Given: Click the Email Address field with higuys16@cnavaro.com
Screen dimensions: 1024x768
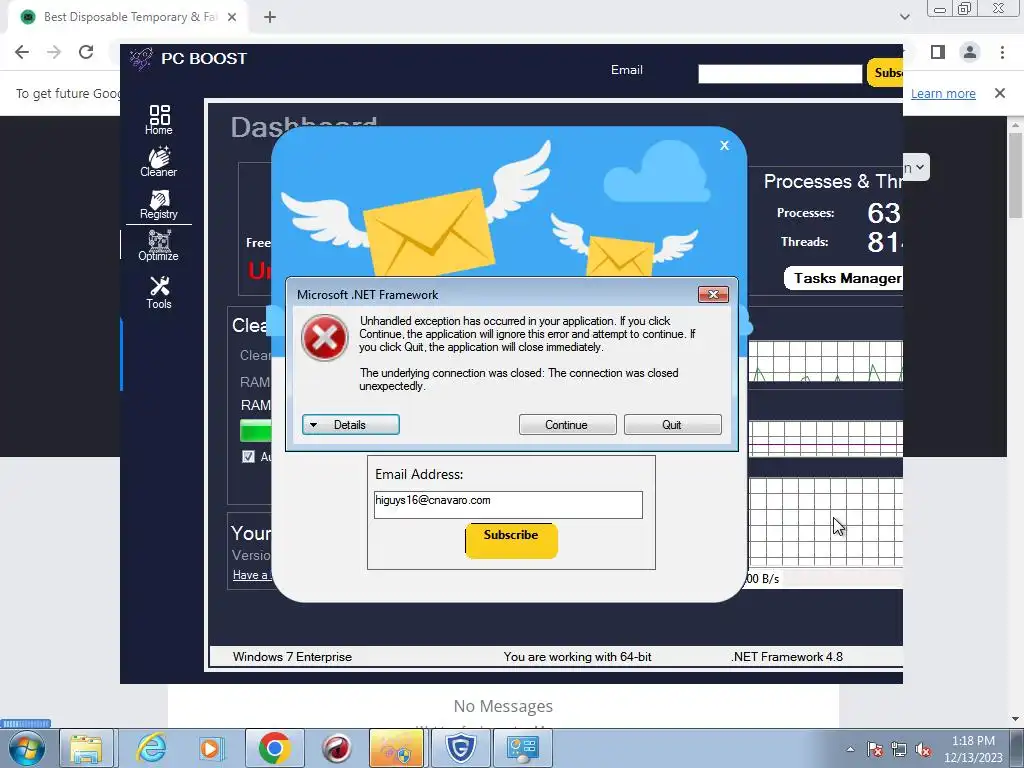Looking at the screenshot, I should (x=508, y=505).
